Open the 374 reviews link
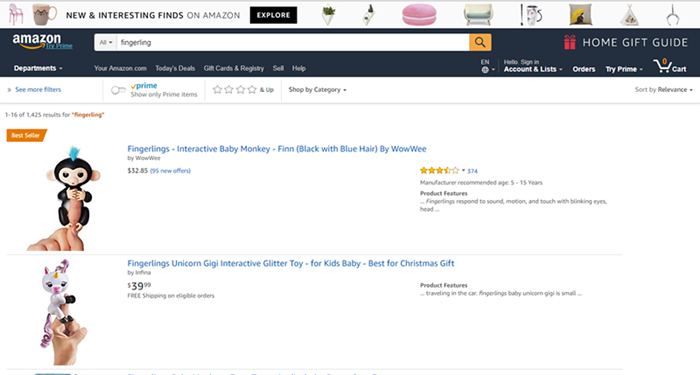This screenshot has height=375, width=700. [x=472, y=171]
